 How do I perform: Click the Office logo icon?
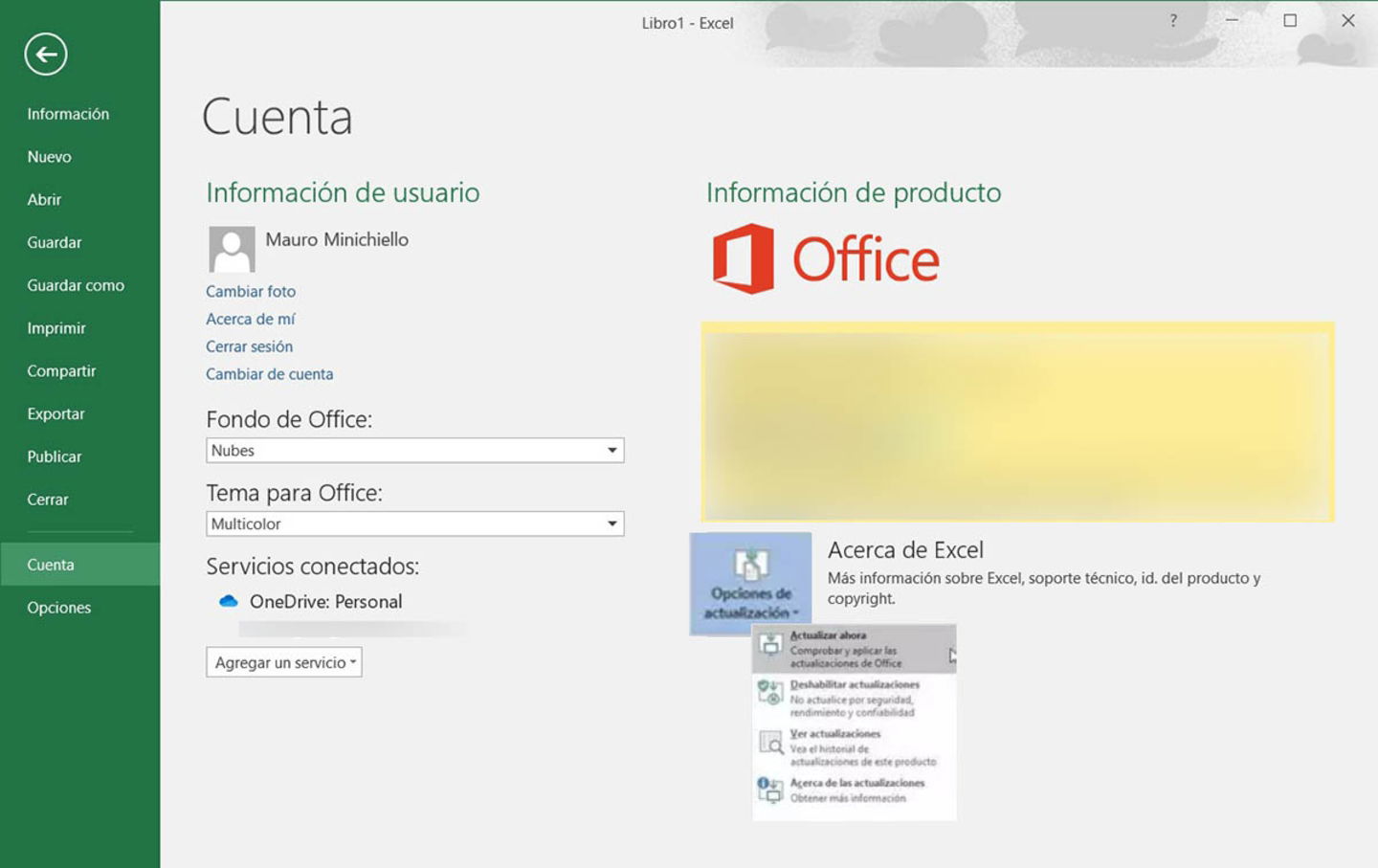coord(744,258)
